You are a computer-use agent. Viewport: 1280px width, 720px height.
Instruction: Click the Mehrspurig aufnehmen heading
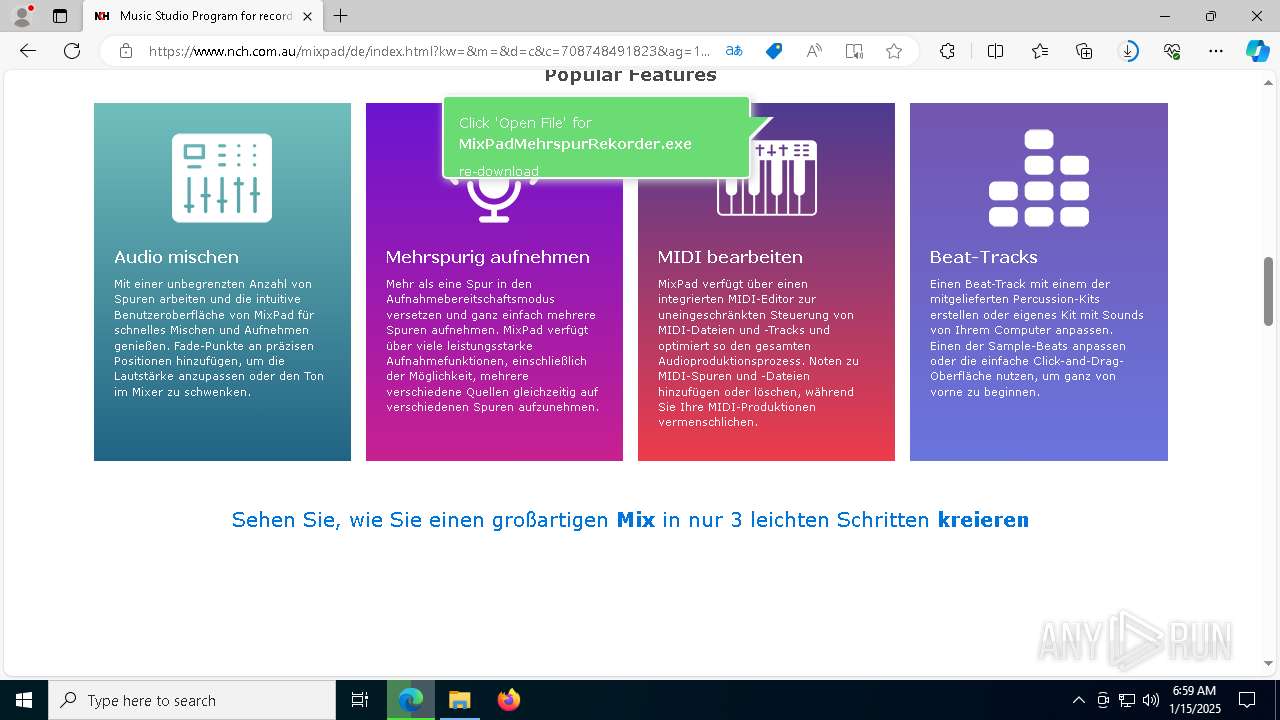pyautogui.click(x=488, y=257)
